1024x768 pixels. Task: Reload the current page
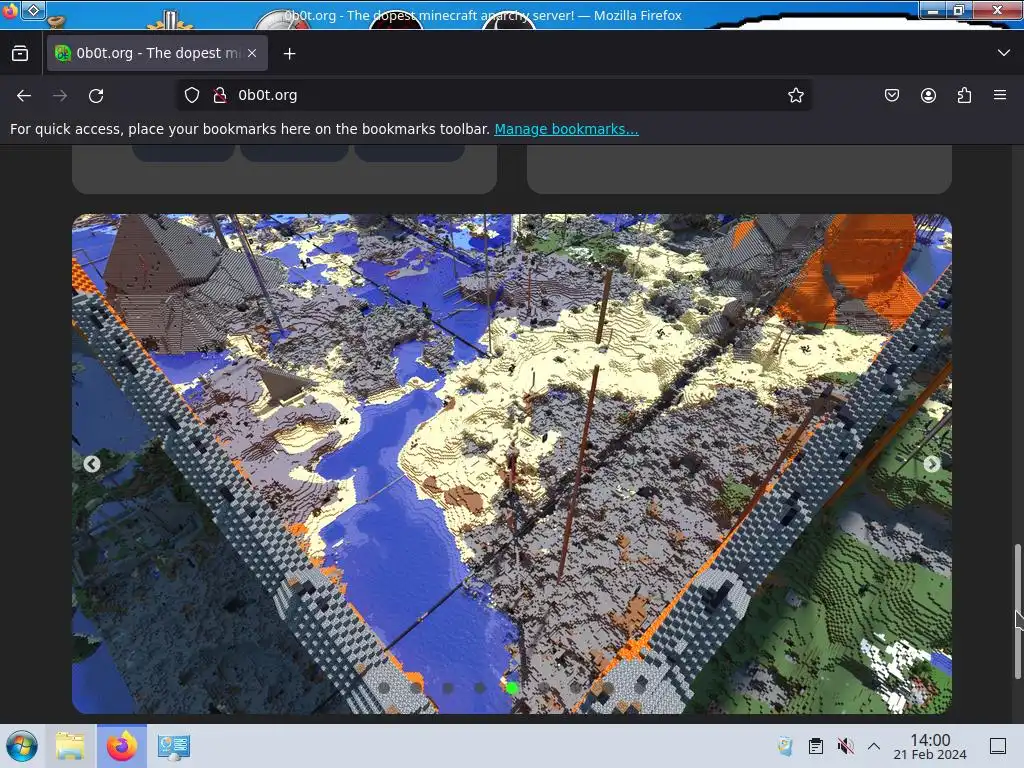[x=96, y=95]
